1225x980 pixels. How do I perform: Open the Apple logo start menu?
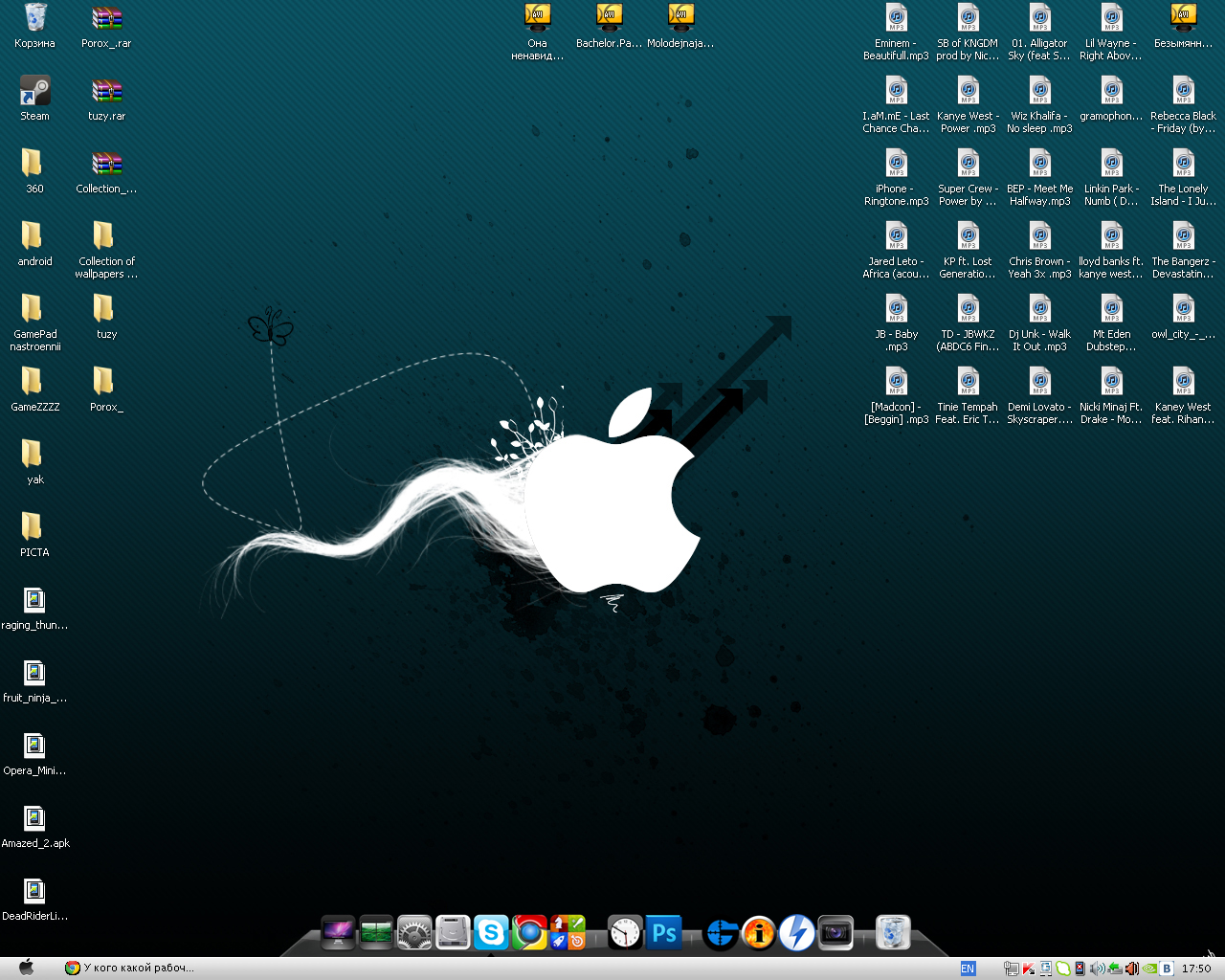pyautogui.click(x=27, y=968)
